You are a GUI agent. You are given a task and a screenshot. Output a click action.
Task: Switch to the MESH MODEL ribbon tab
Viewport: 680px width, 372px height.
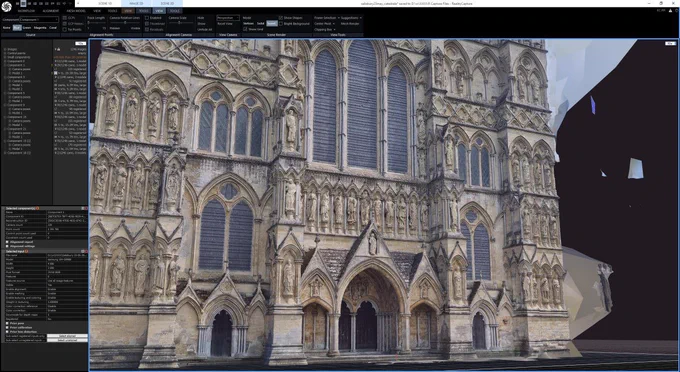[x=76, y=11]
